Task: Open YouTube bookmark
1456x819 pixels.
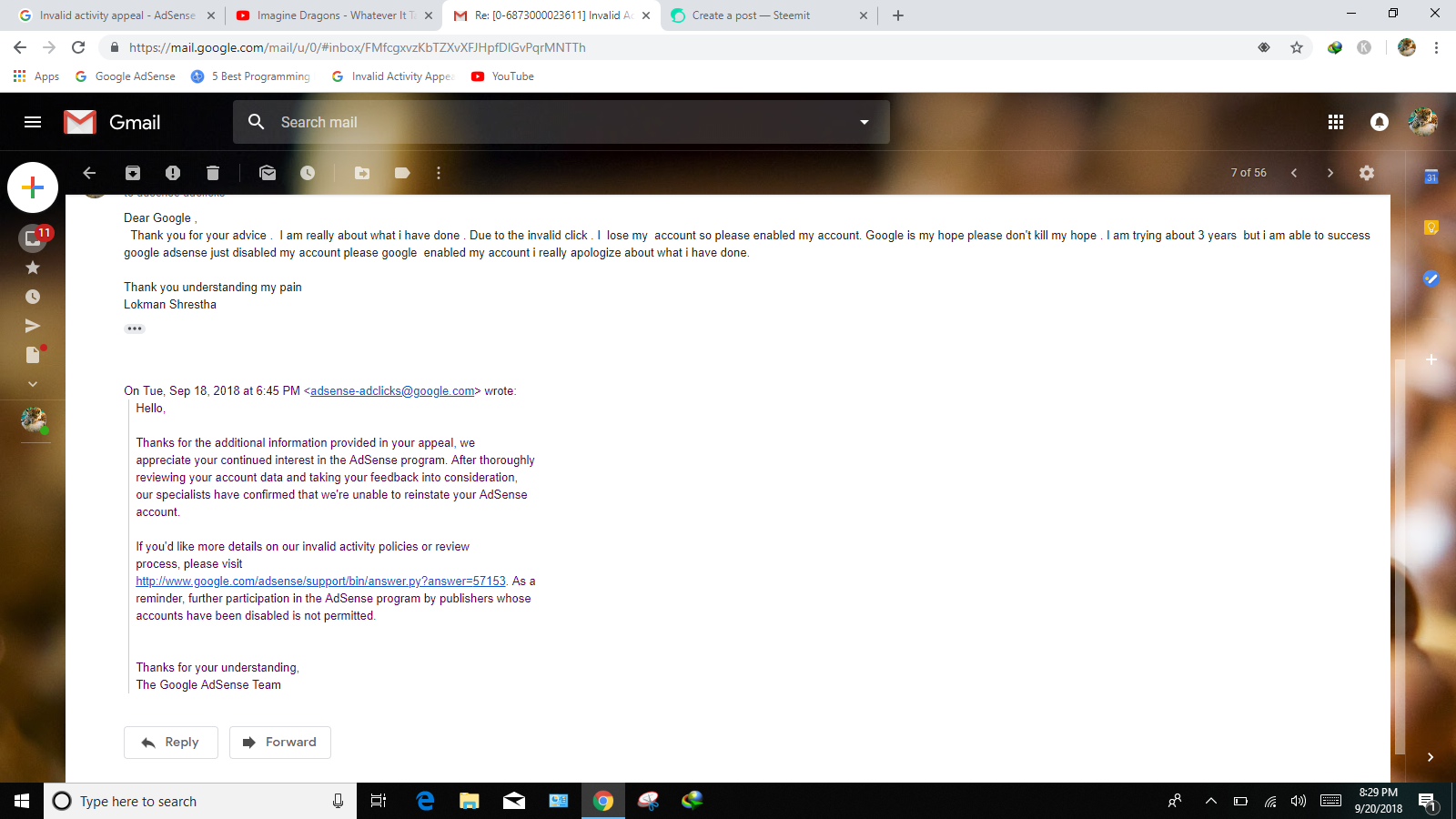Action: (x=503, y=76)
